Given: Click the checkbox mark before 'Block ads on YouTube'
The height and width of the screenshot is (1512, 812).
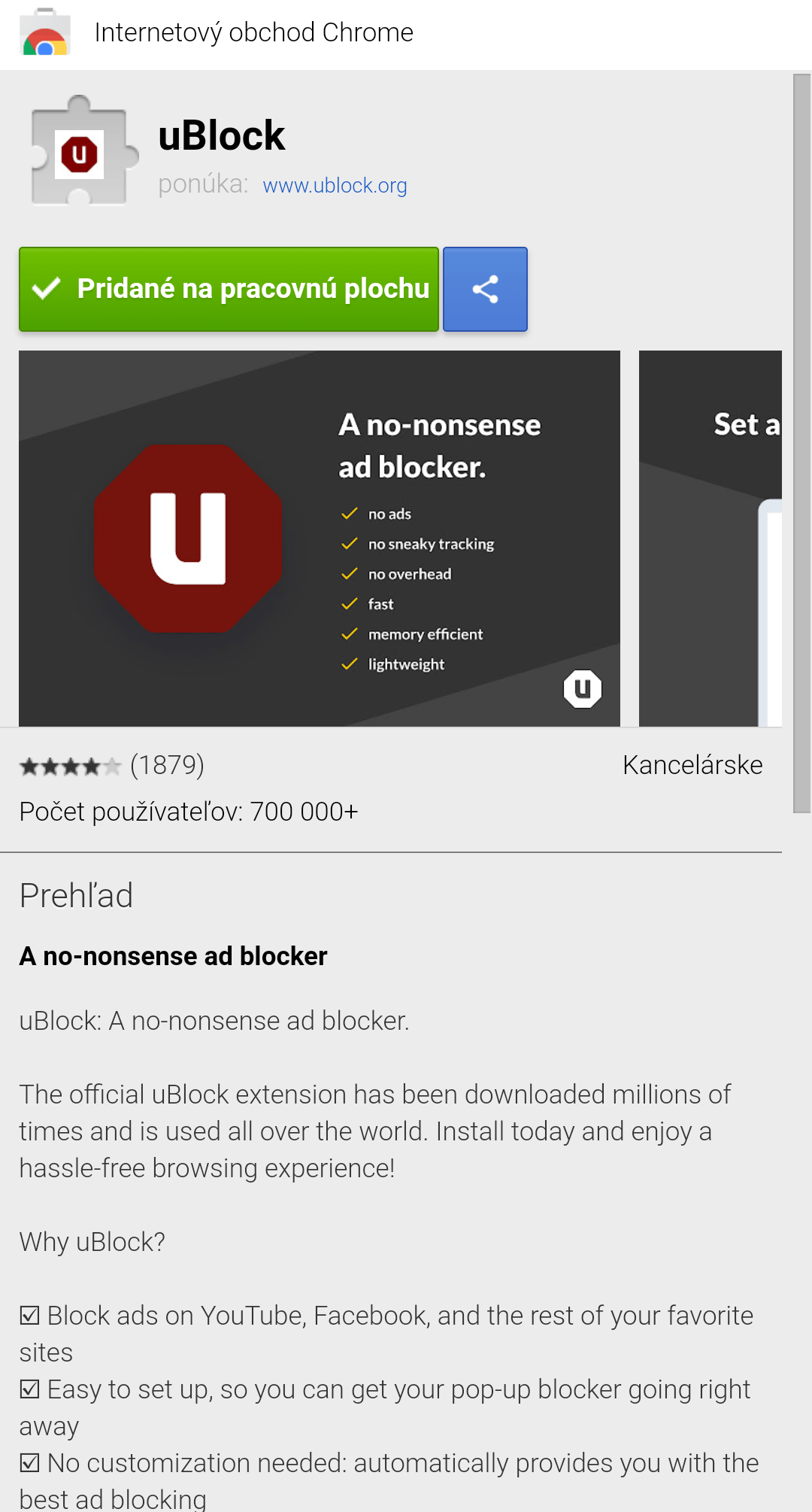Looking at the screenshot, I should (30, 1316).
